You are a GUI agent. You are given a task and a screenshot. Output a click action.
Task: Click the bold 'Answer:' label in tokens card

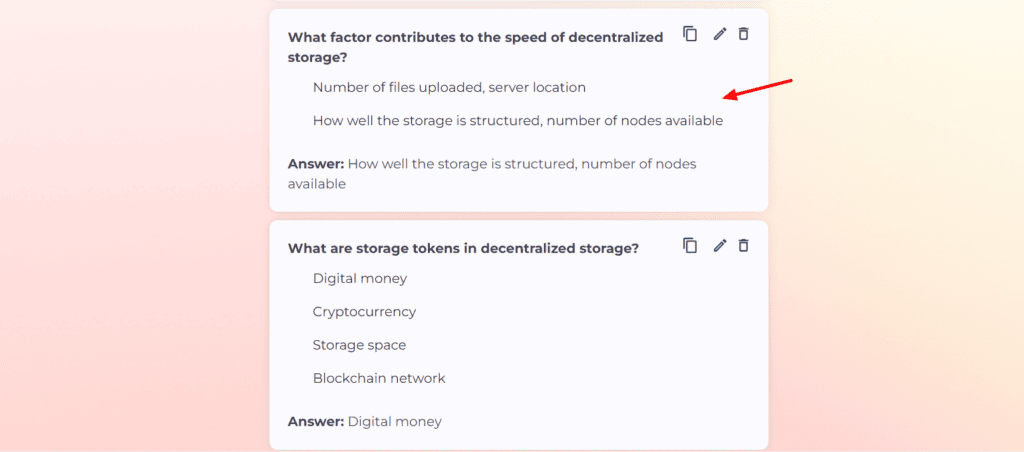pyautogui.click(x=316, y=422)
